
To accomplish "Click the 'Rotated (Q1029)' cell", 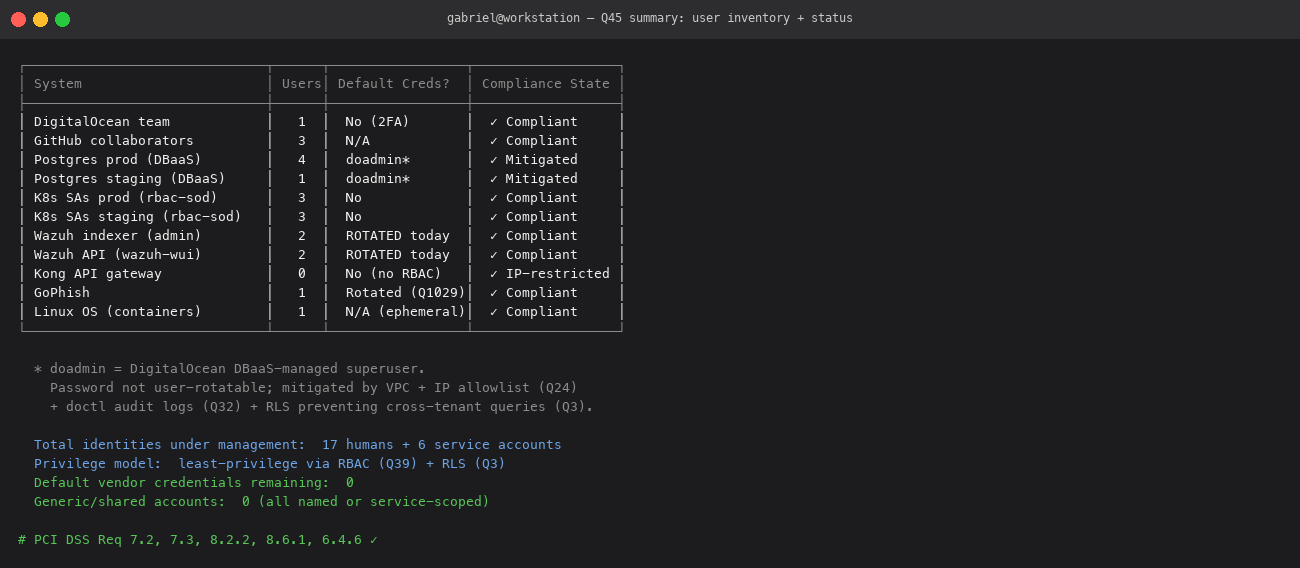I will pyautogui.click(x=406, y=293).
